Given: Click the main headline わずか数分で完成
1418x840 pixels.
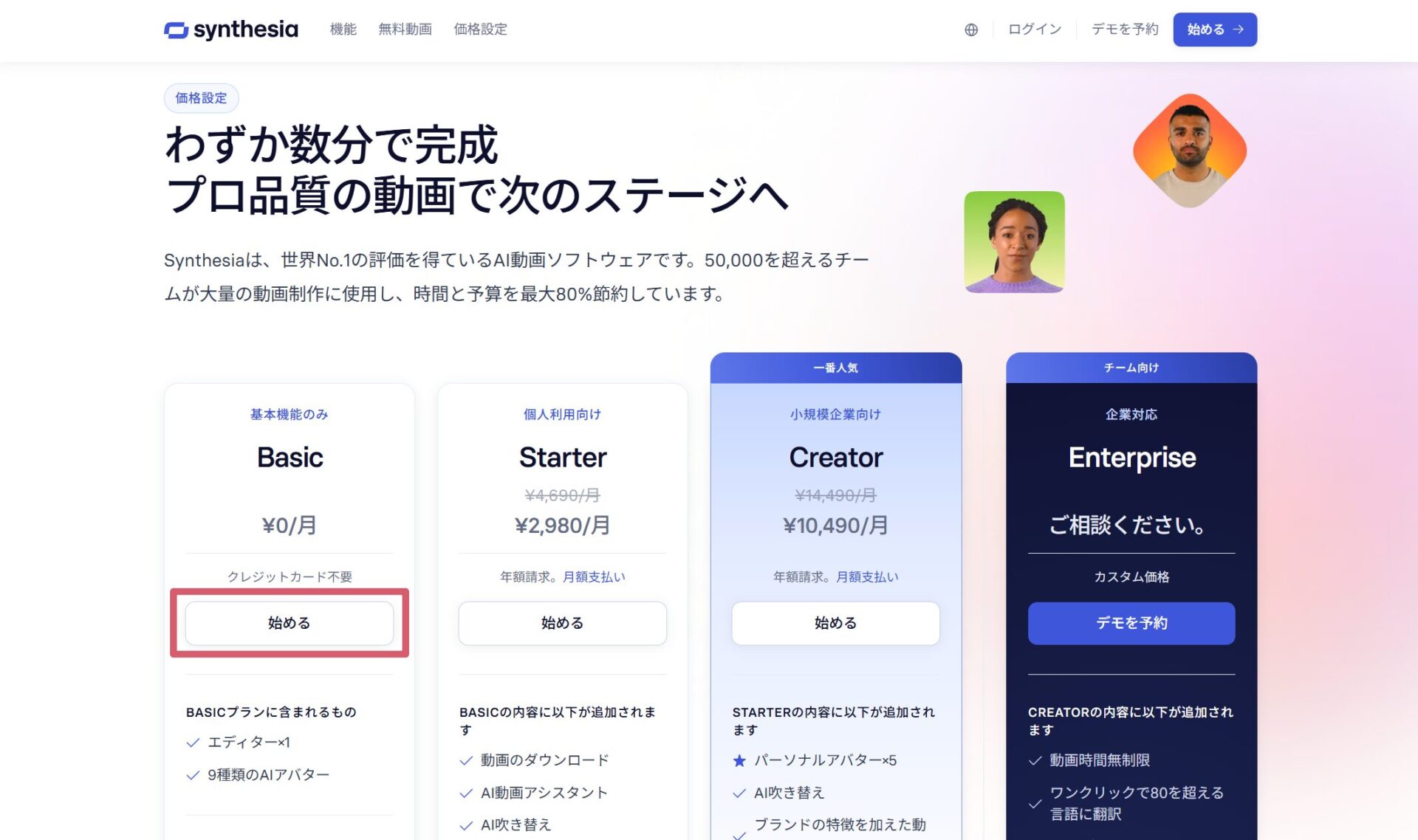Looking at the screenshot, I should point(332,144).
